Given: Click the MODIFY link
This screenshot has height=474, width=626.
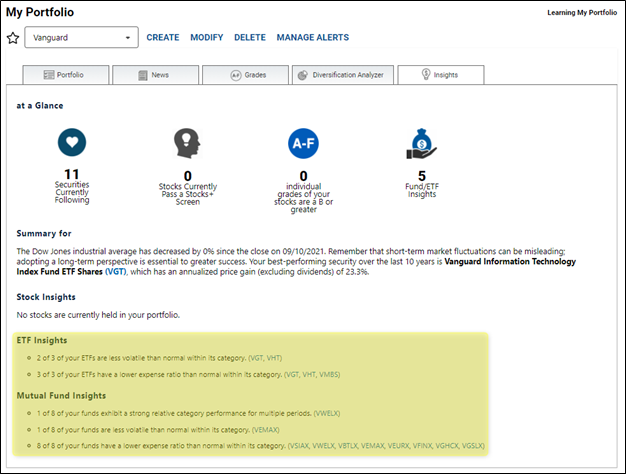Looking at the screenshot, I should point(206,38).
